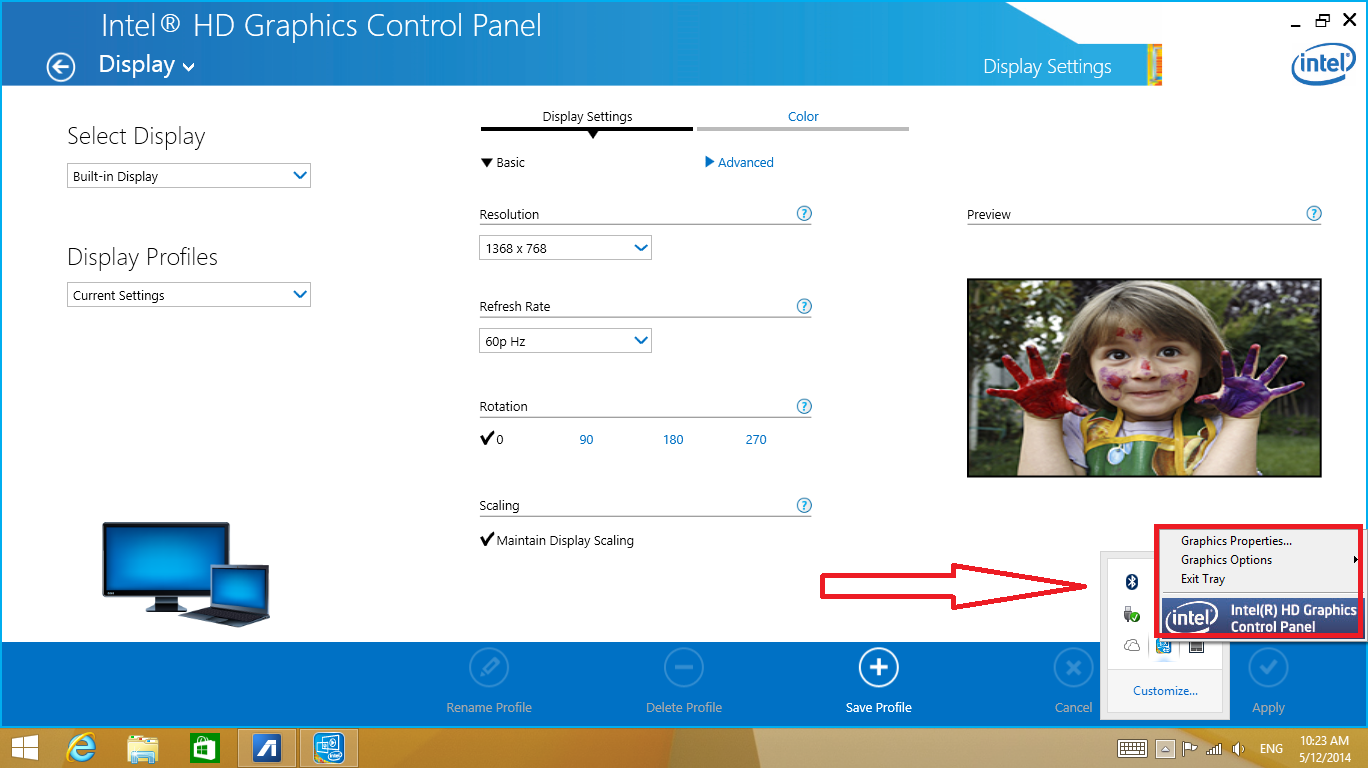Click the dark window tray icon beside Intel
The height and width of the screenshot is (768, 1368).
tap(1194, 646)
